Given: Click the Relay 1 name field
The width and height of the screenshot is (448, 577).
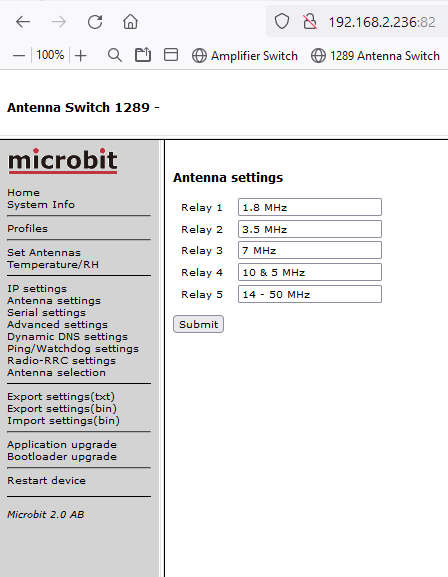Looking at the screenshot, I should (x=310, y=207).
